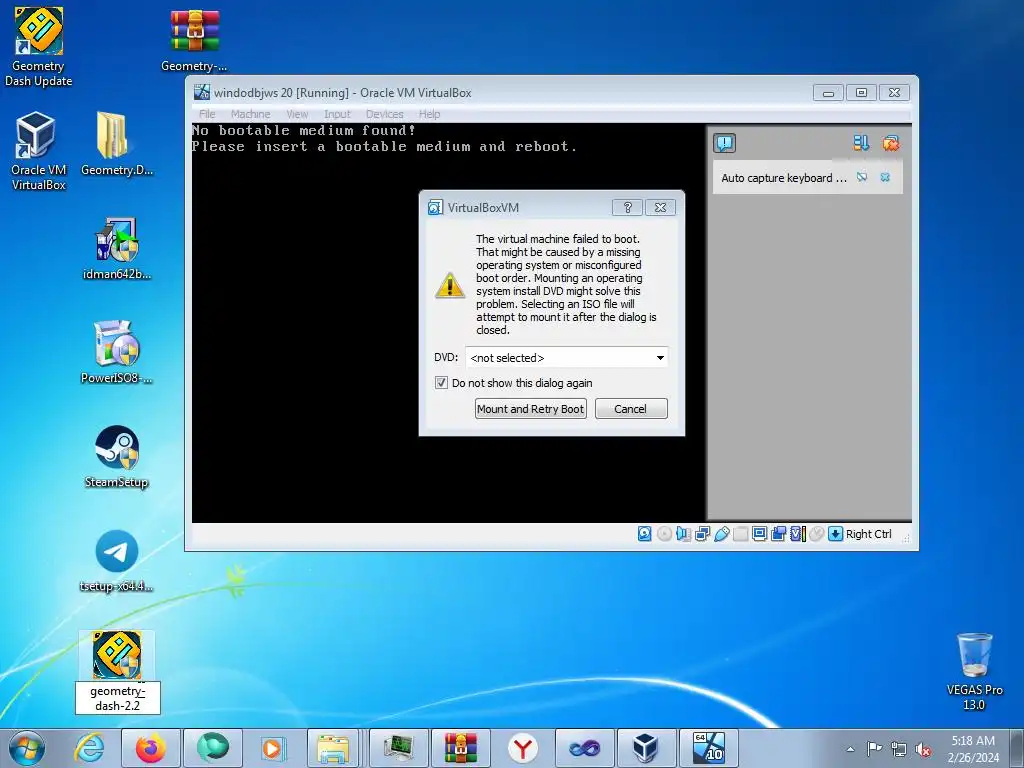Click the Auto capture keyboard notification text

[784, 178]
